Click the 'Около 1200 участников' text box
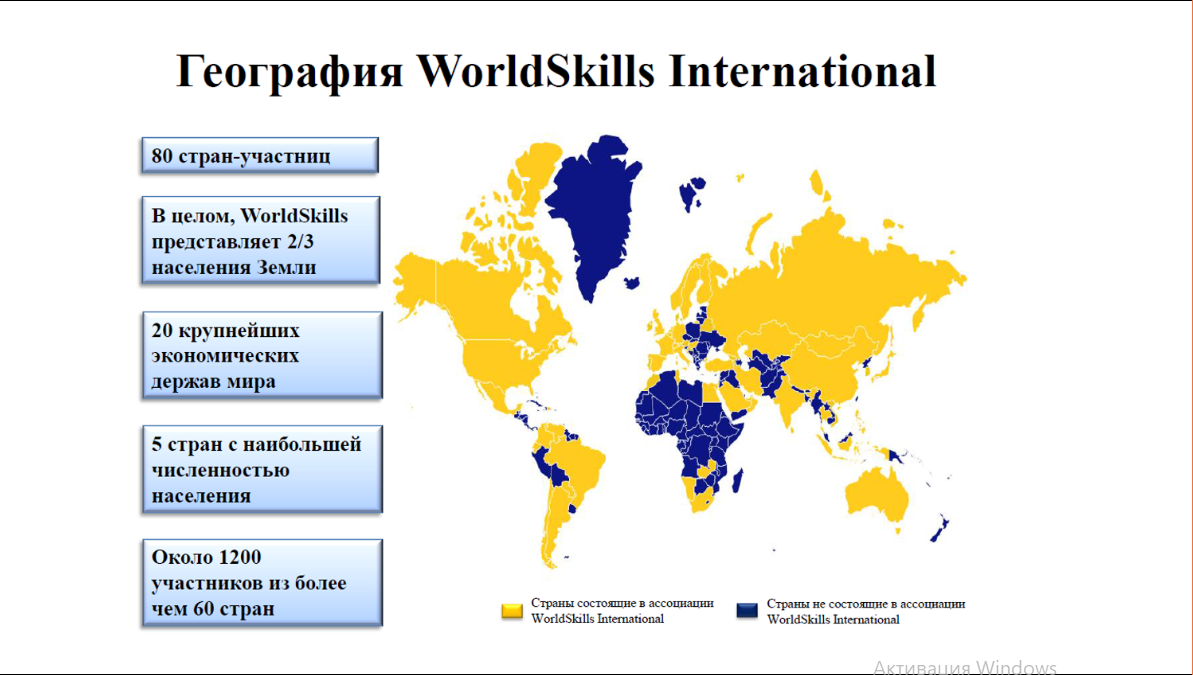The image size is (1193, 675). click(x=262, y=583)
